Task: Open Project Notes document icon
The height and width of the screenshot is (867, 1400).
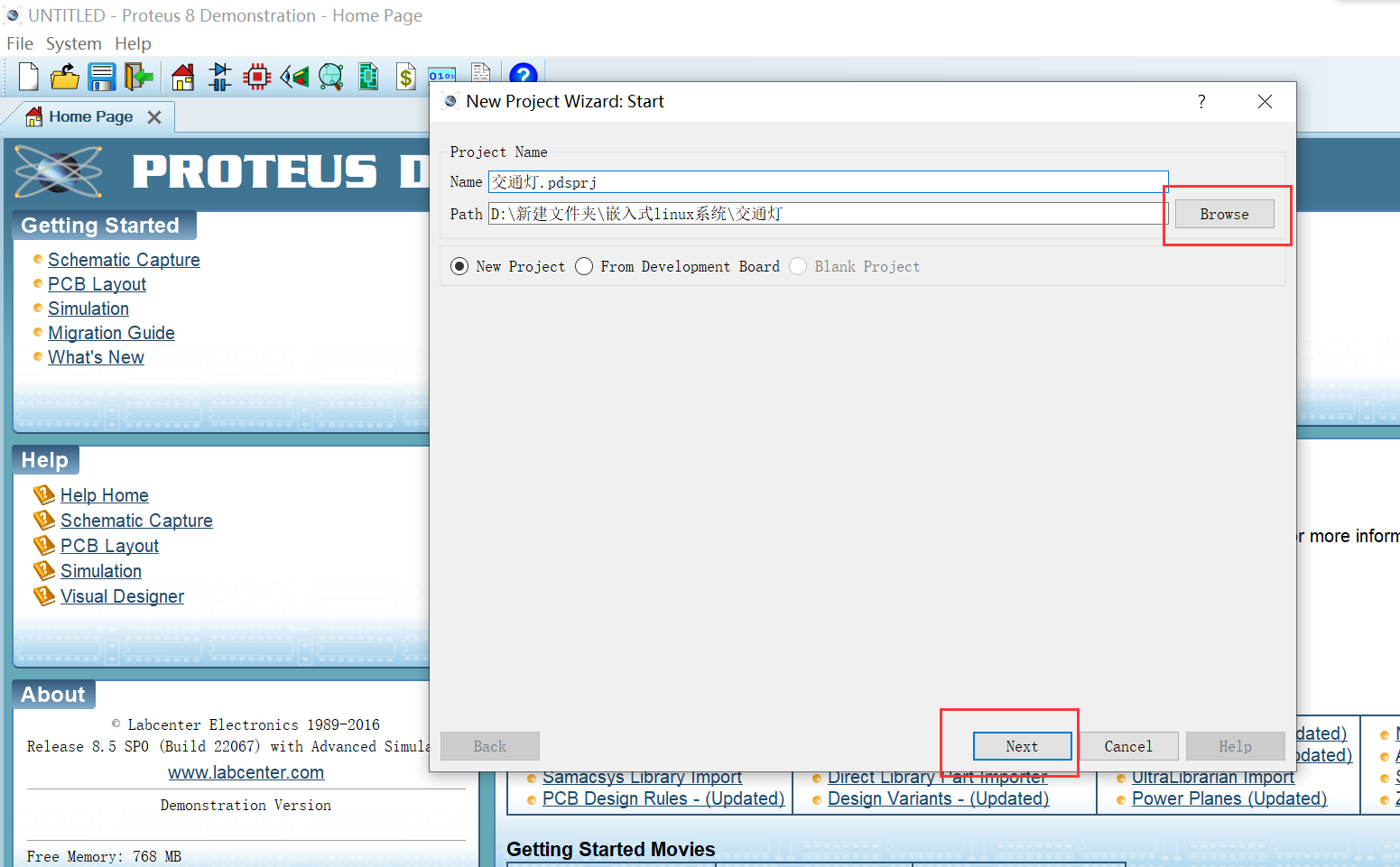Action: [481, 72]
